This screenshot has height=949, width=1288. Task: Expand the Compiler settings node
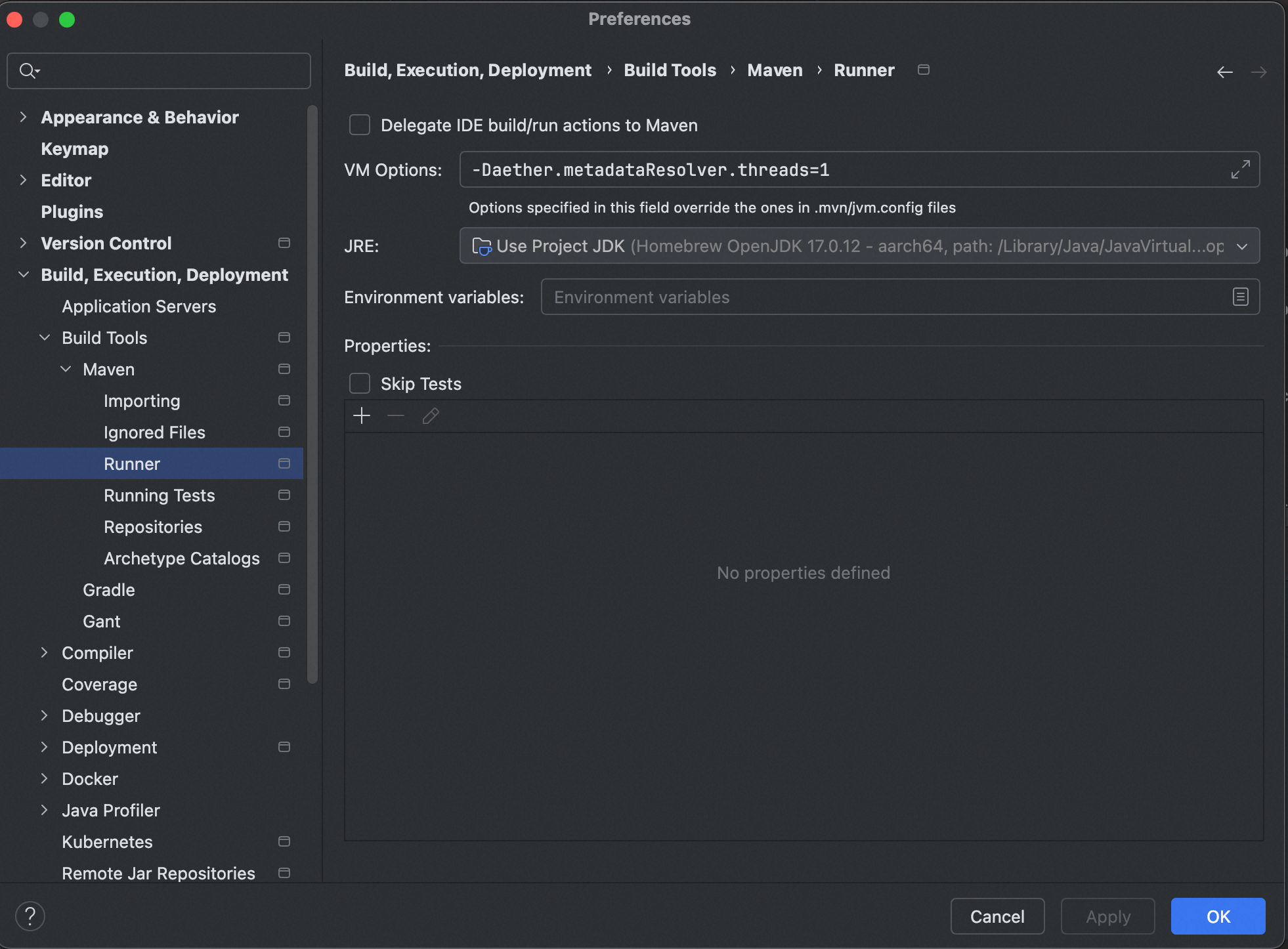pos(45,653)
